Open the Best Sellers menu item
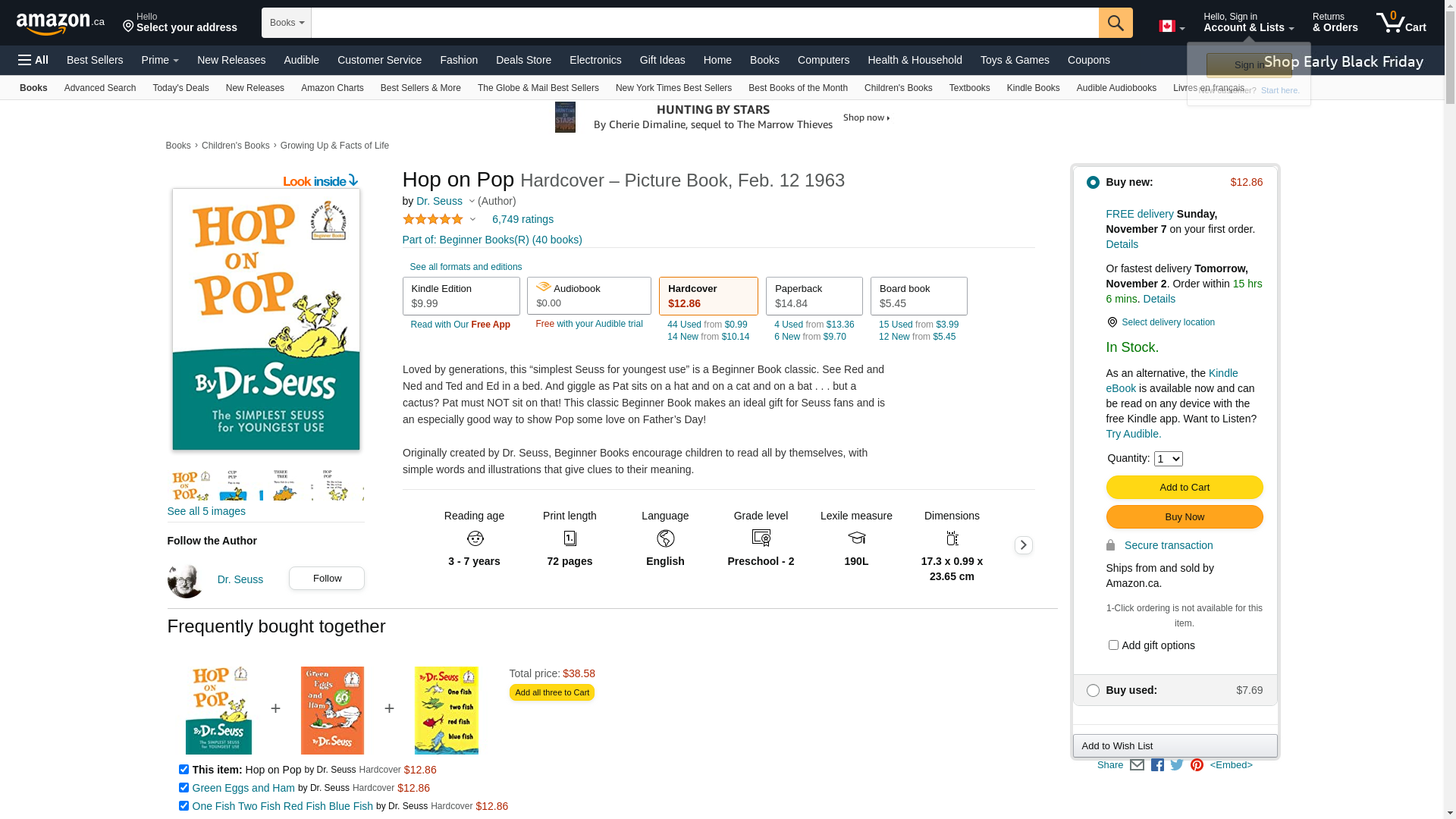 click(95, 60)
